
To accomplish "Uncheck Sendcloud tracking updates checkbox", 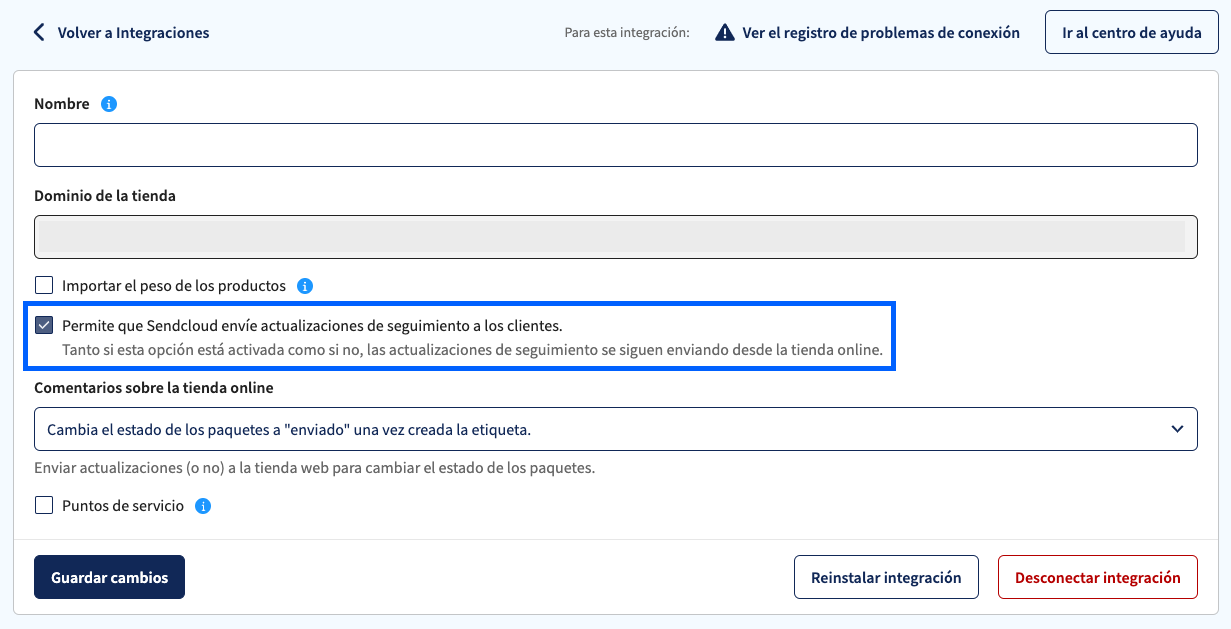I will click(44, 325).
